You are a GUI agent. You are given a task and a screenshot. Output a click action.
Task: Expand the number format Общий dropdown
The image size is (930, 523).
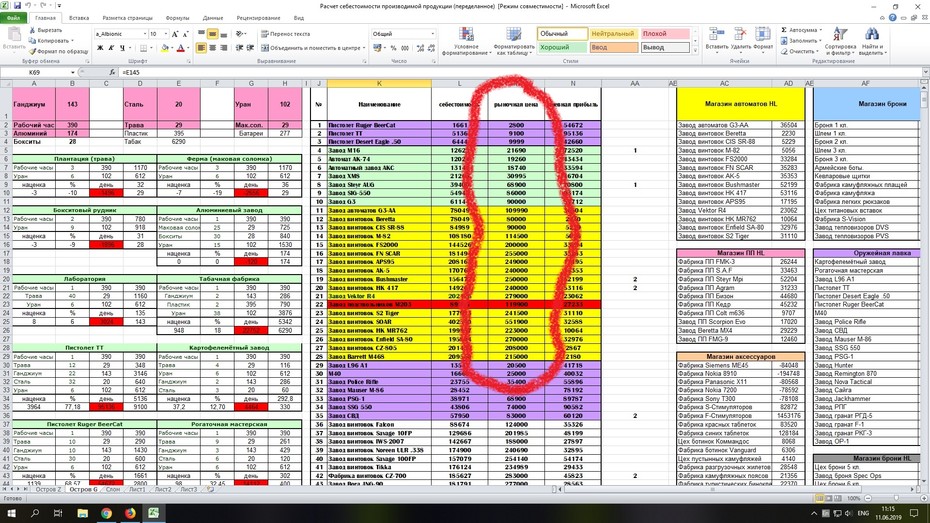point(432,34)
